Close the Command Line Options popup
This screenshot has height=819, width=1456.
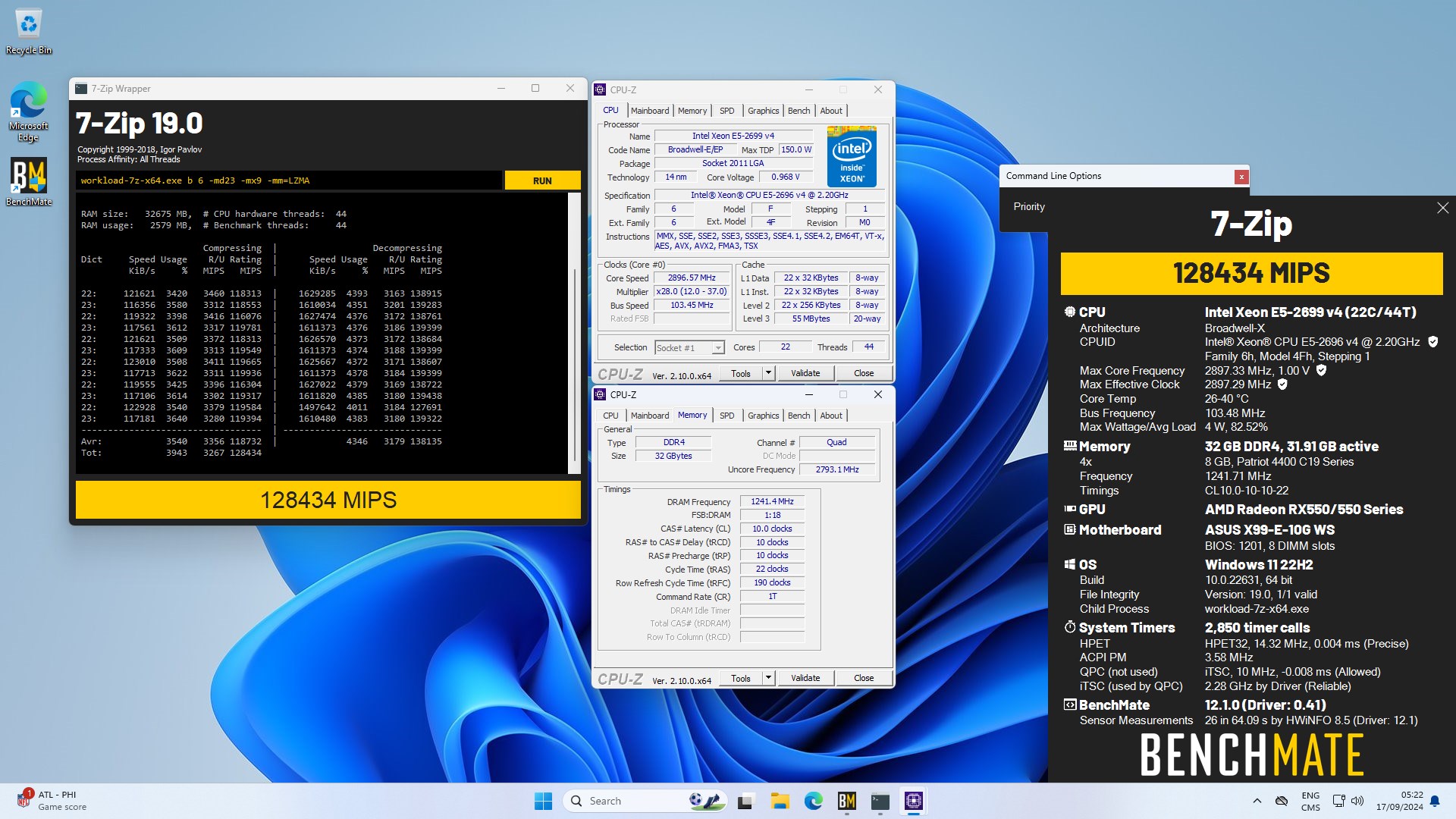1241,177
